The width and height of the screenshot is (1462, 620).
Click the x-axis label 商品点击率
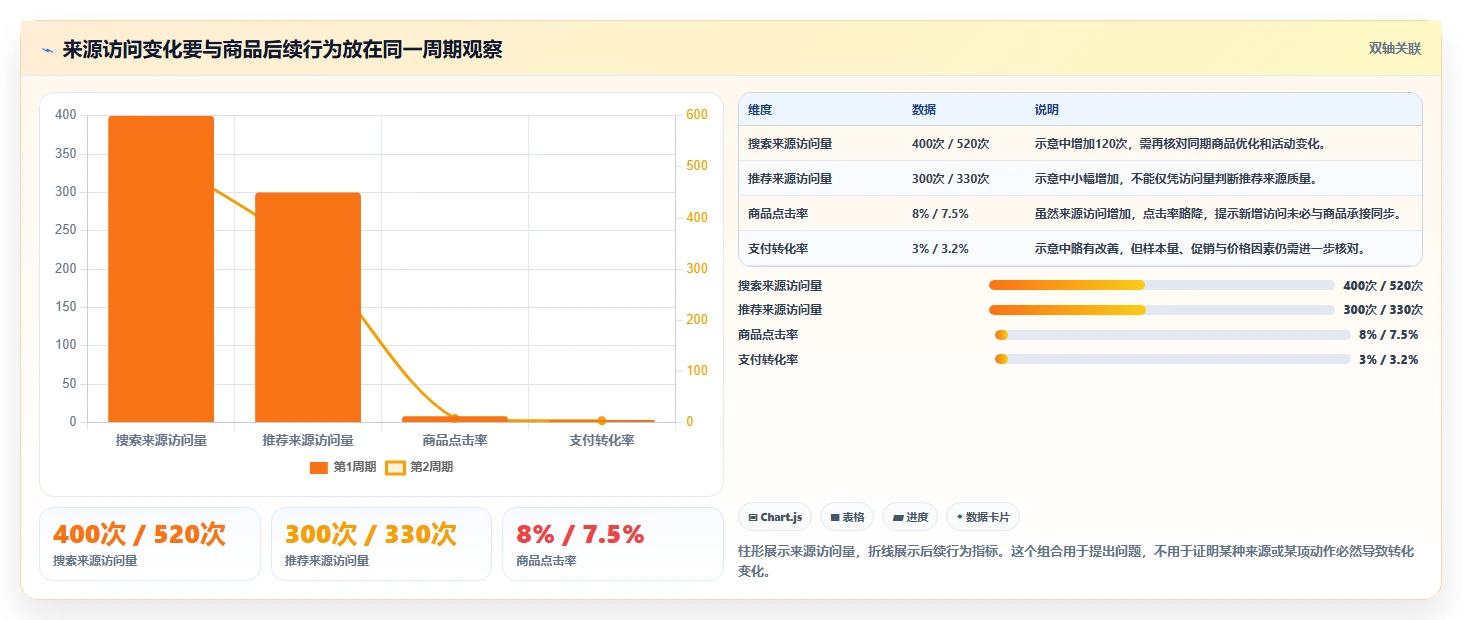[455, 440]
